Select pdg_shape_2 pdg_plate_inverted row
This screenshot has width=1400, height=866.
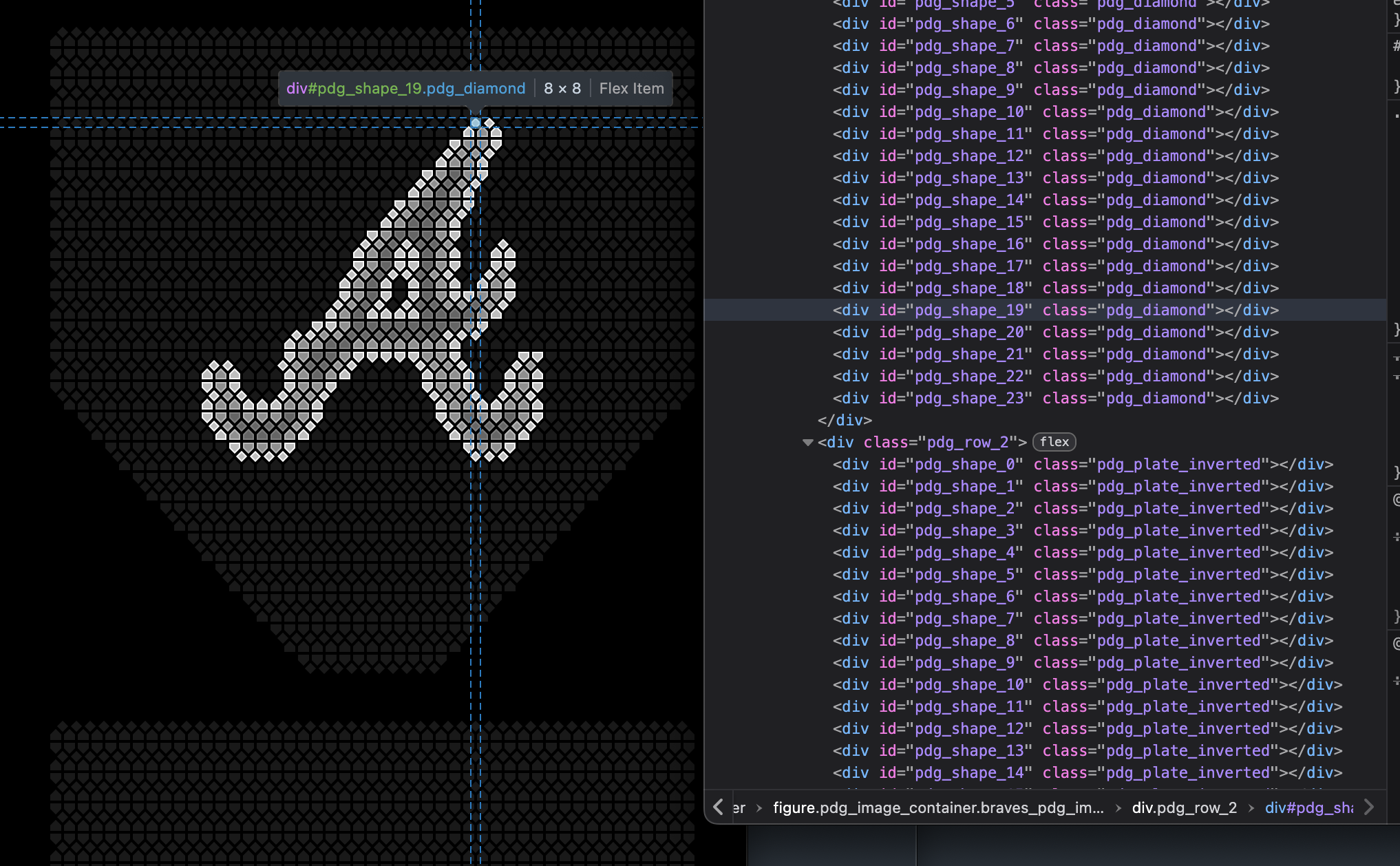[x=1046, y=508]
